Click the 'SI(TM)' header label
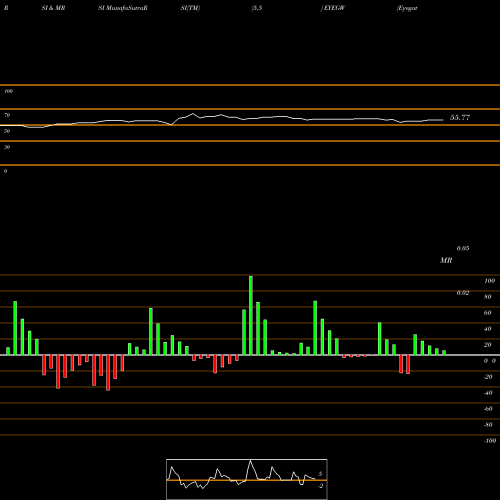The image size is (500, 500). [x=190, y=8]
